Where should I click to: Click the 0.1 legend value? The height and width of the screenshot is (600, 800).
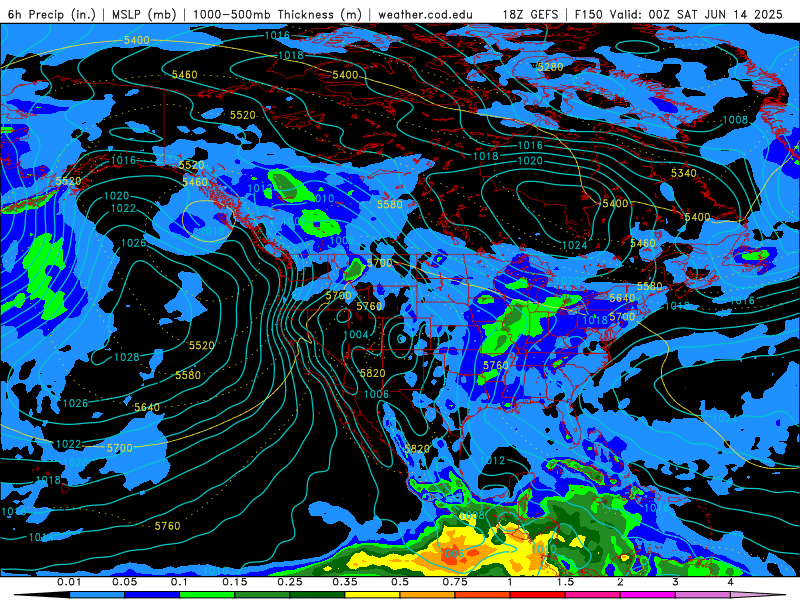(179, 582)
